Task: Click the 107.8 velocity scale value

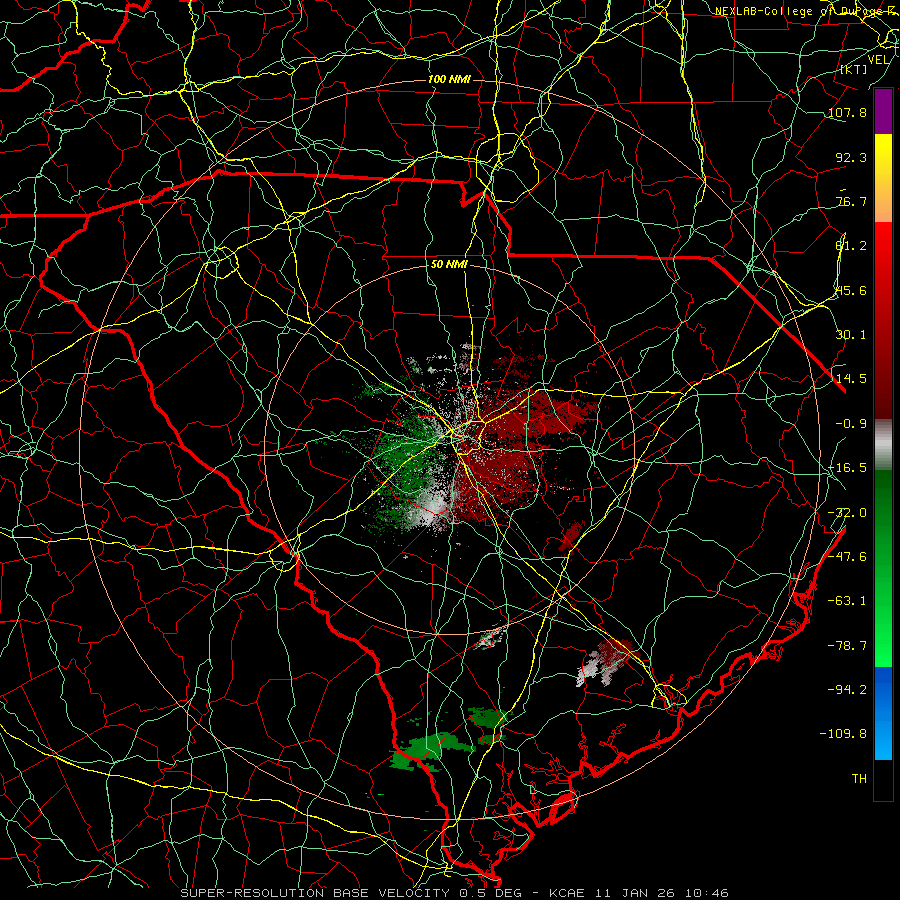Action: 847,112
